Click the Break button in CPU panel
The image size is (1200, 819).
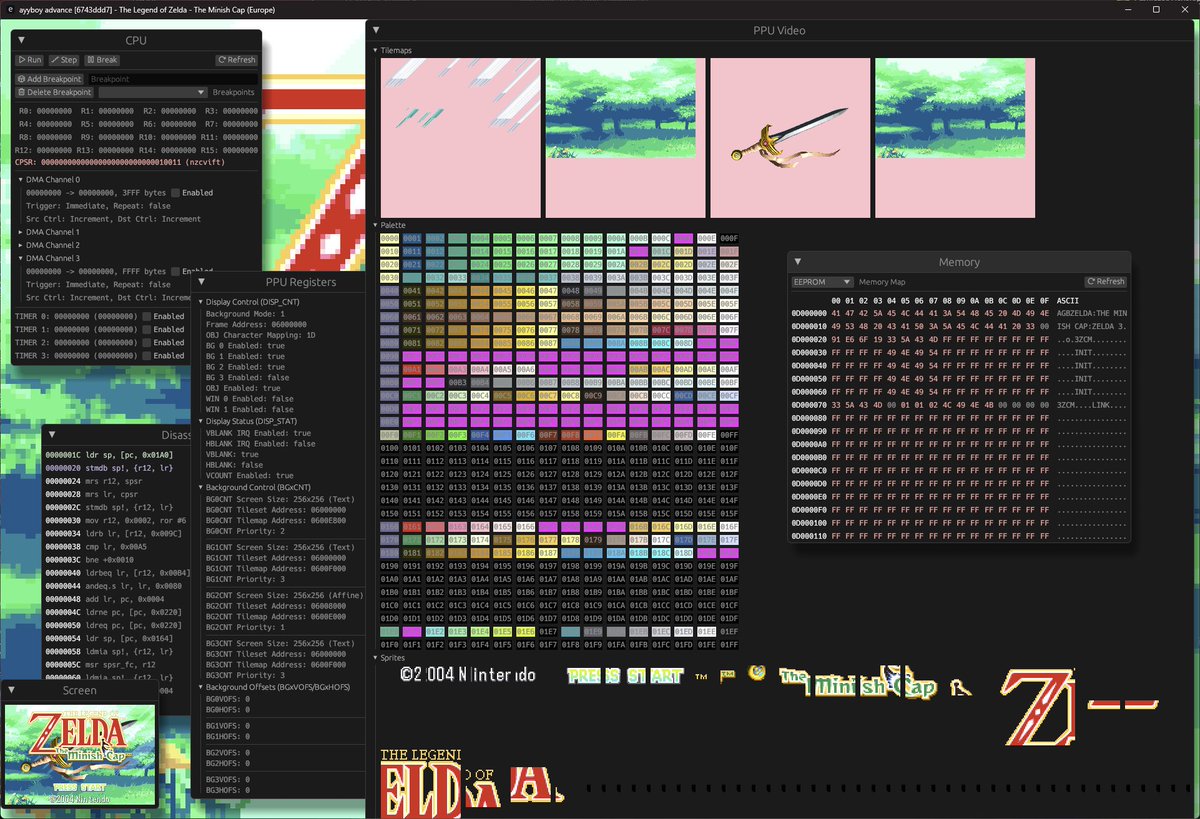pyautogui.click(x=101, y=60)
